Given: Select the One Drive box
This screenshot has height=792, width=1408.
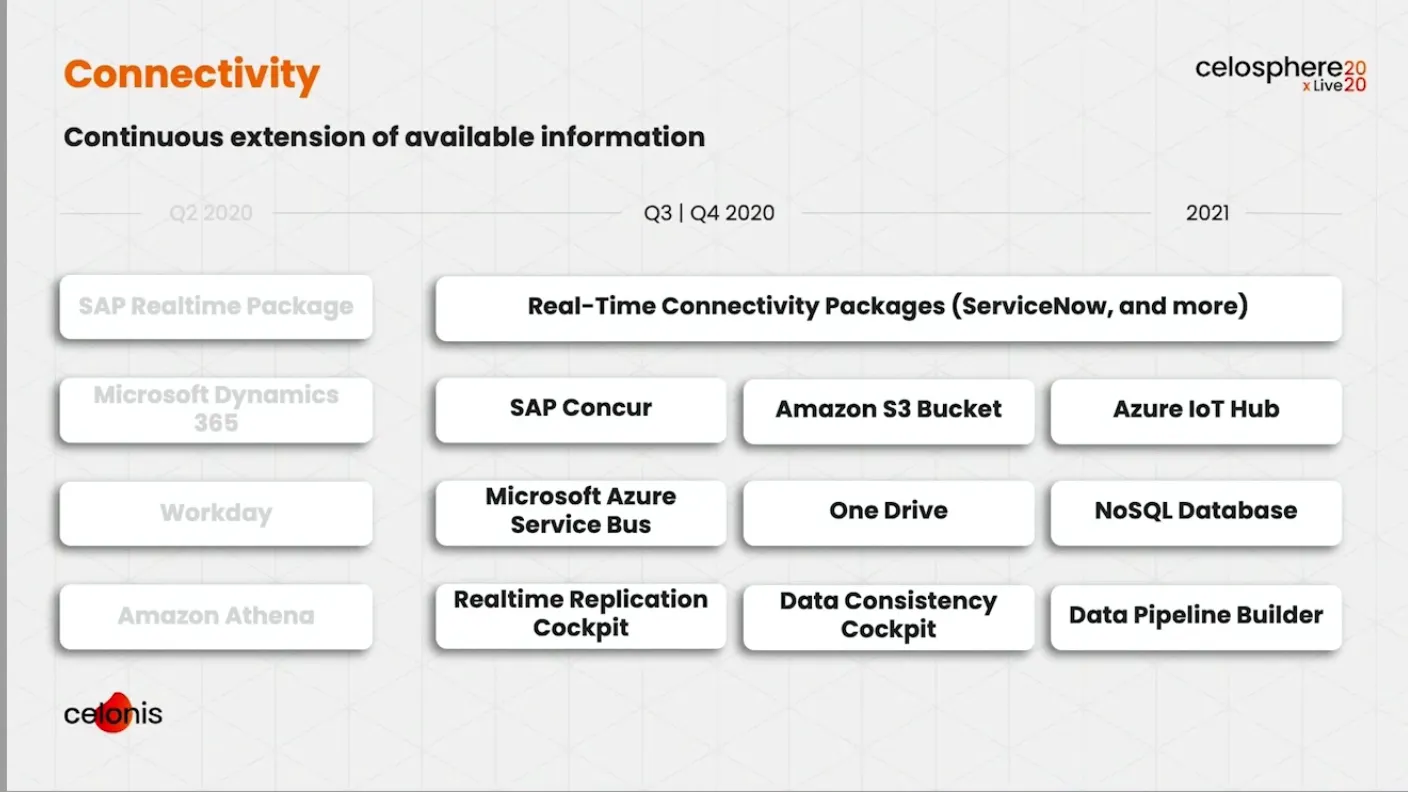Looking at the screenshot, I should pyautogui.click(x=888, y=512).
